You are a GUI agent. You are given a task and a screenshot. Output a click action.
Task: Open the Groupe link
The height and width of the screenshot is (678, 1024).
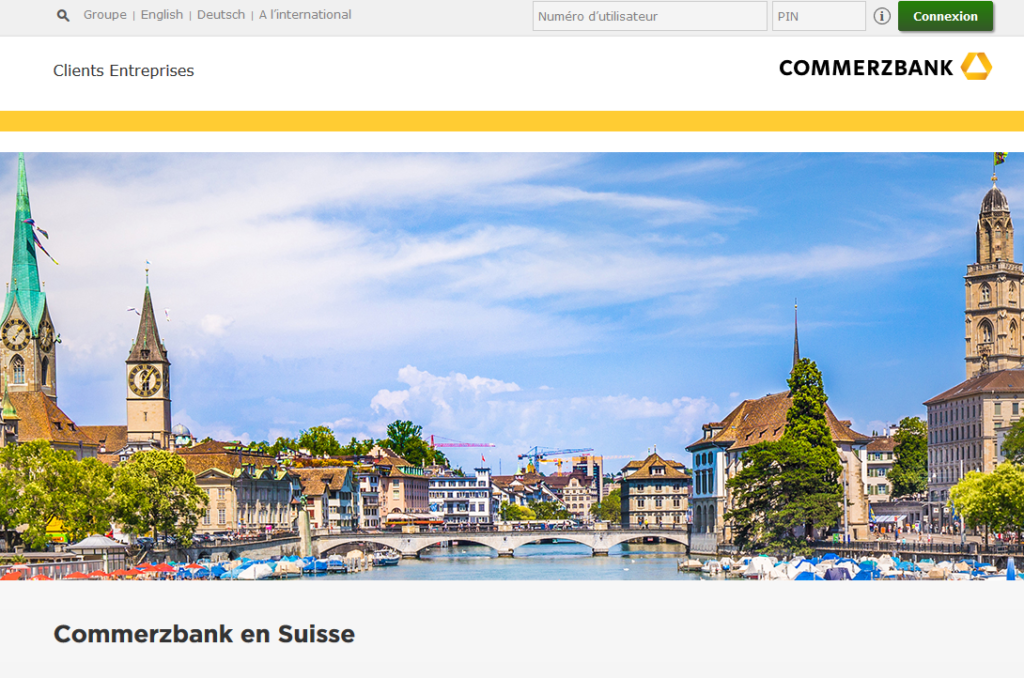(x=105, y=14)
